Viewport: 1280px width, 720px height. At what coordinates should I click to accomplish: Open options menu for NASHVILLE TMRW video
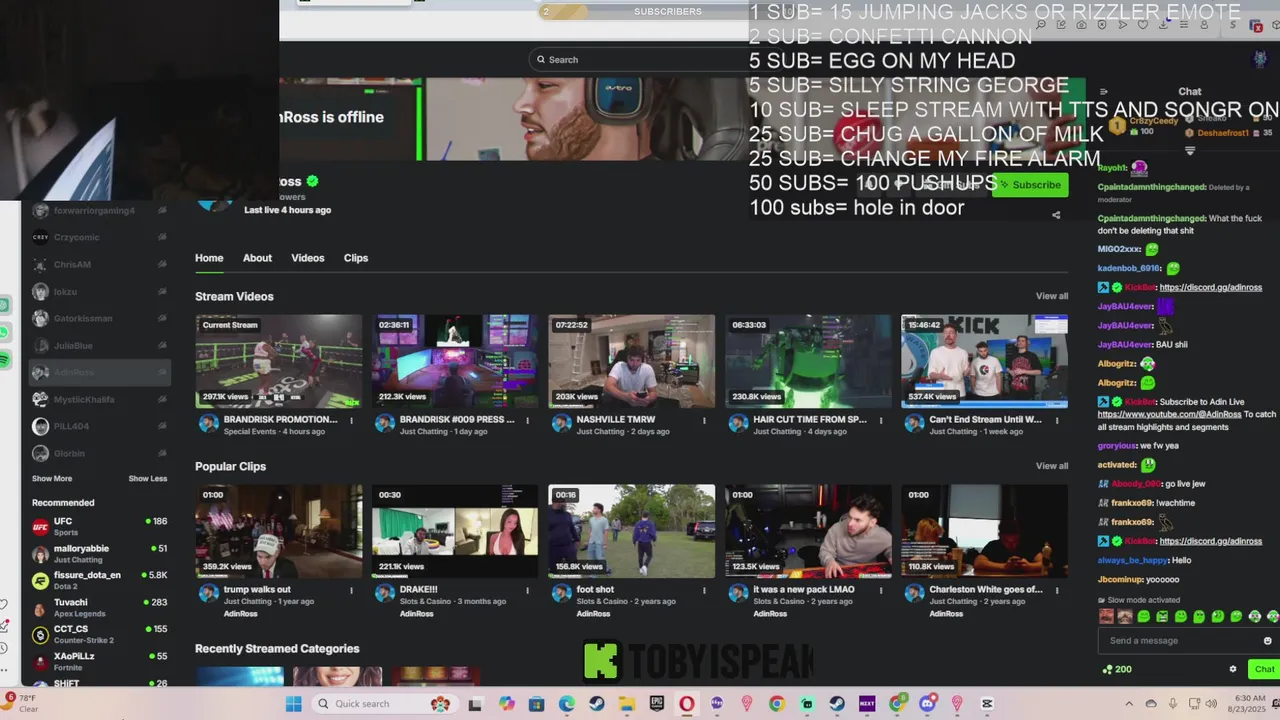tap(704, 420)
